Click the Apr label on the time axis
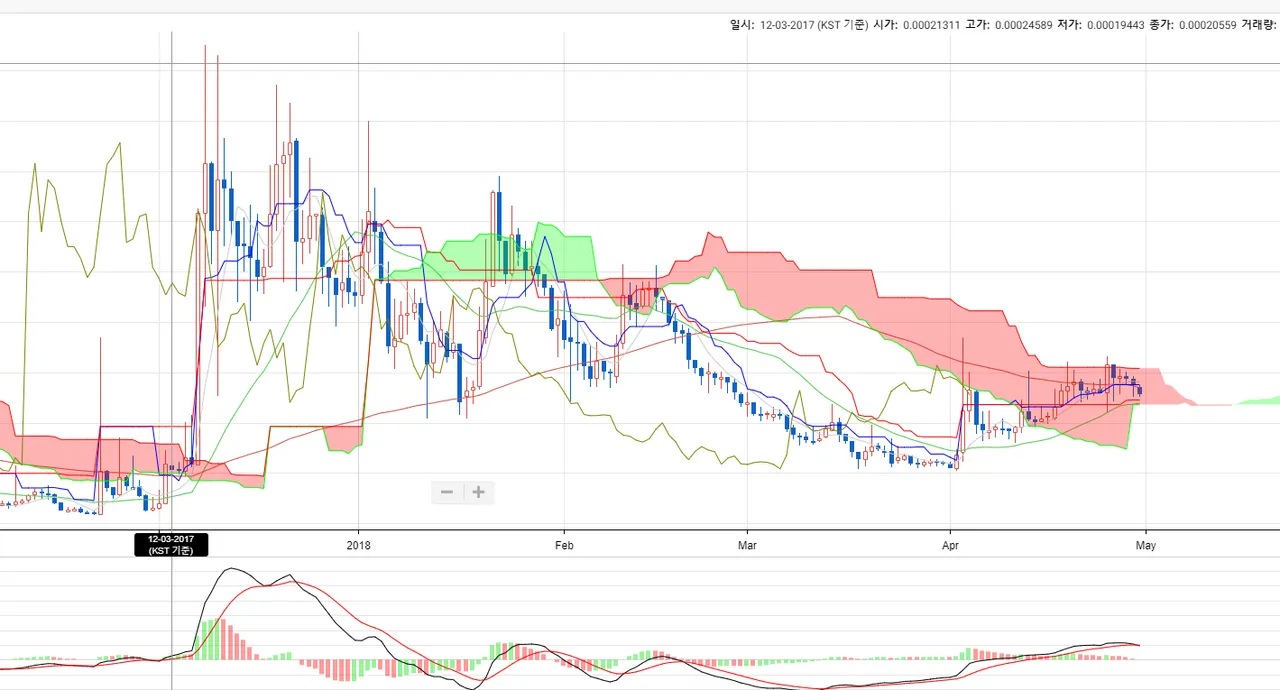This screenshot has width=1280, height=690. 950,546
